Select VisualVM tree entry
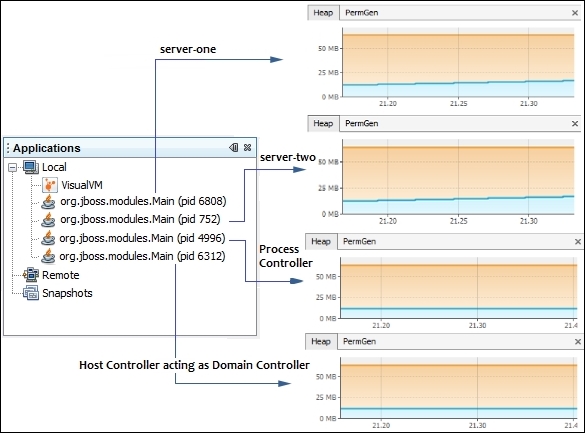 click(x=82, y=185)
